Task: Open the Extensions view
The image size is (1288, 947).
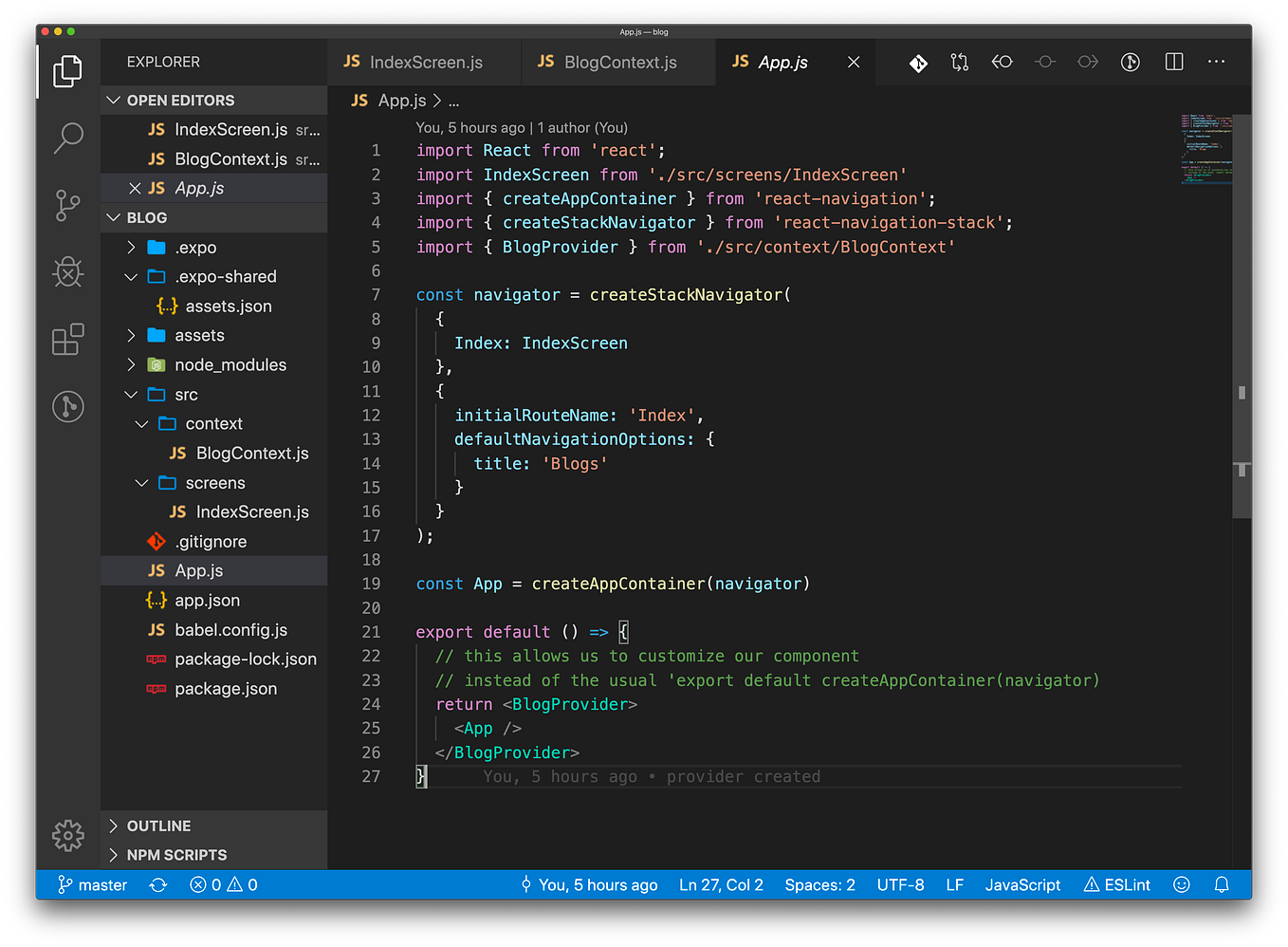Action: point(67,339)
